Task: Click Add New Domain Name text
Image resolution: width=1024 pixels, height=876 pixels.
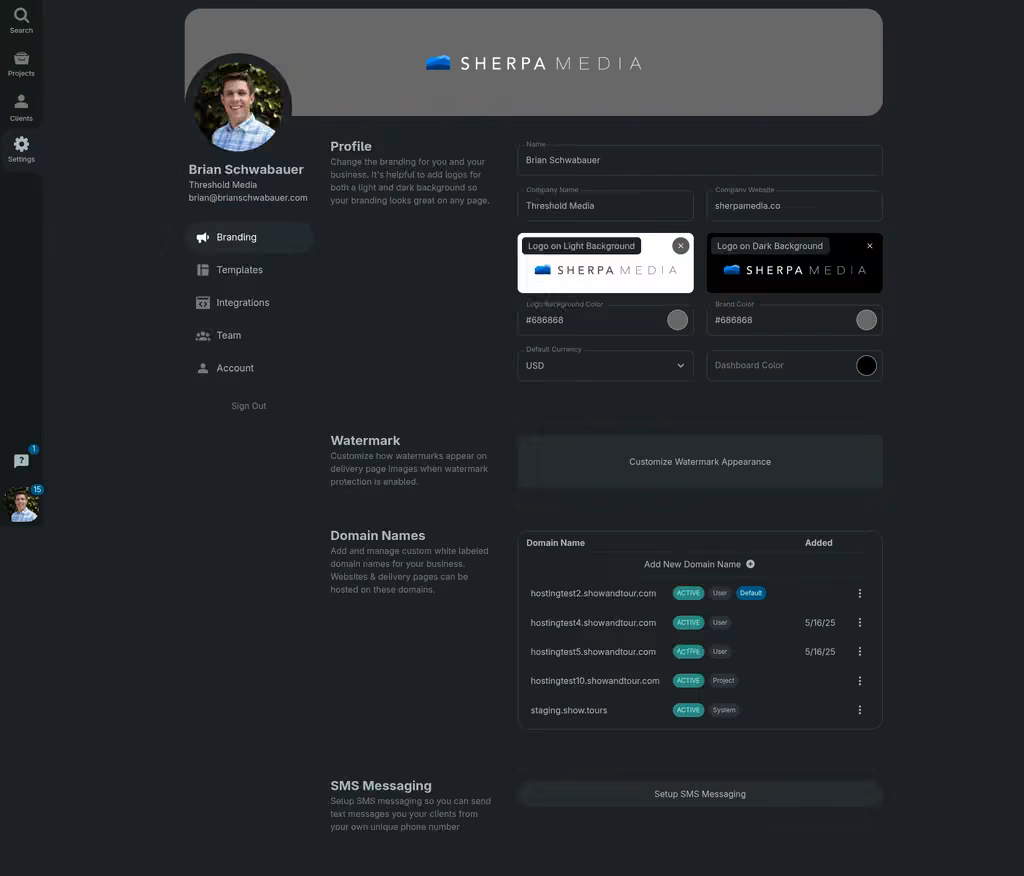Action: coord(692,564)
